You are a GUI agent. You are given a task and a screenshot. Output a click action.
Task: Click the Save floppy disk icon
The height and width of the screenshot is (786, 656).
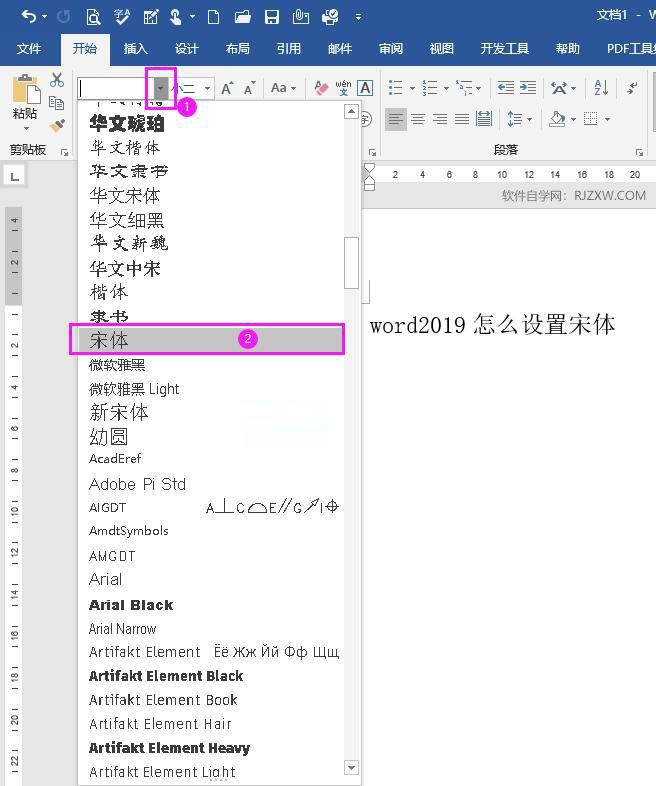pyautogui.click(x=272, y=17)
